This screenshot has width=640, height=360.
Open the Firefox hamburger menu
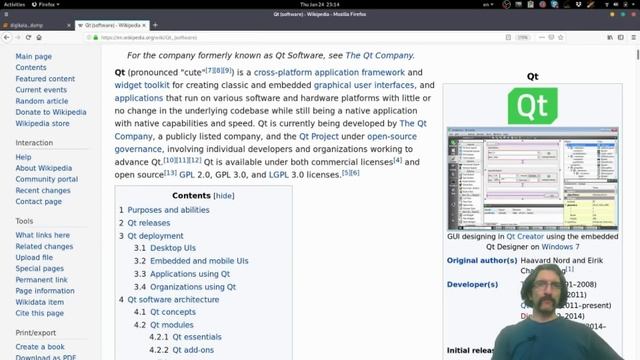click(x=633, y=37)
